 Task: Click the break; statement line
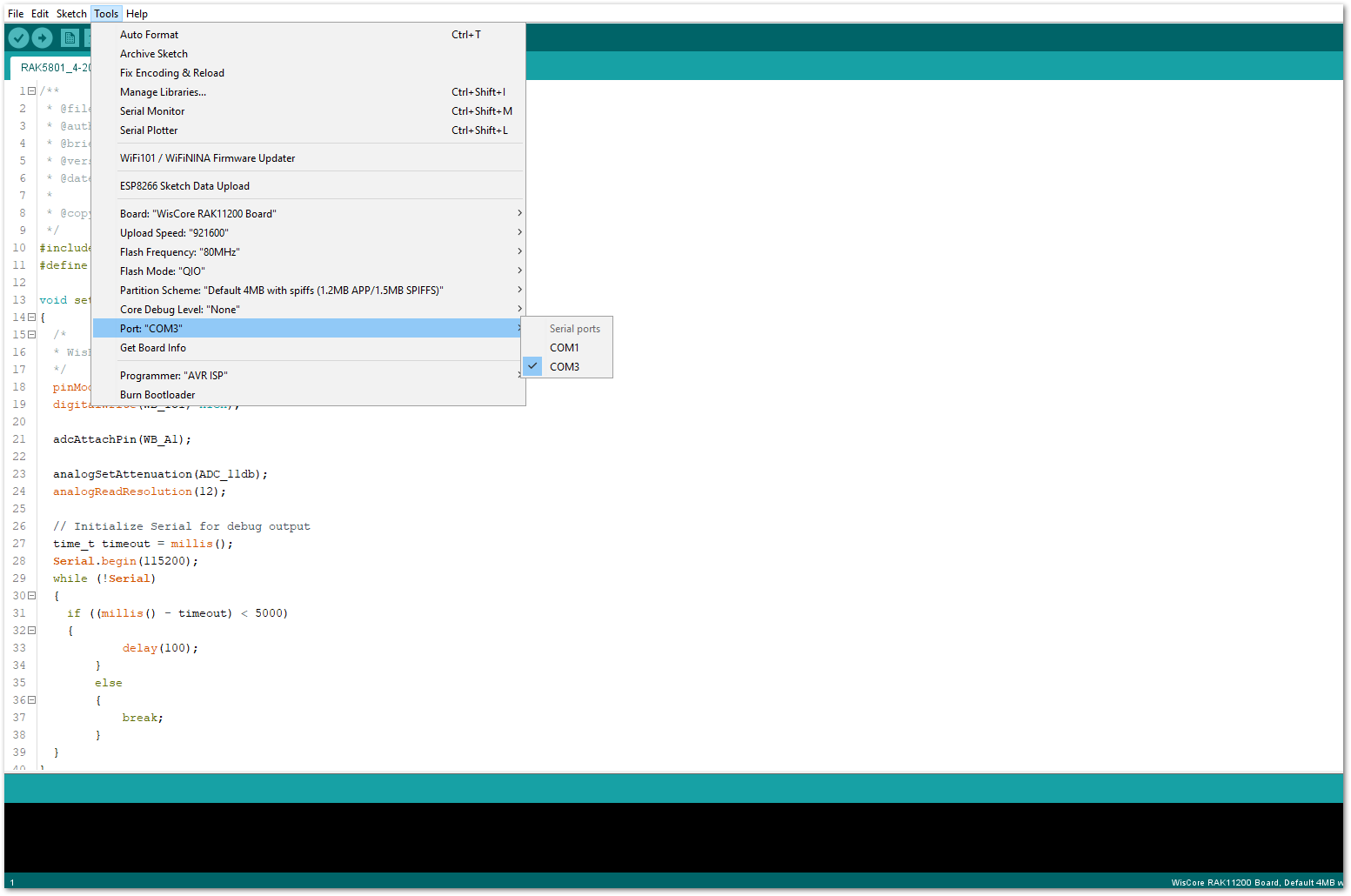tap(143, 718)
